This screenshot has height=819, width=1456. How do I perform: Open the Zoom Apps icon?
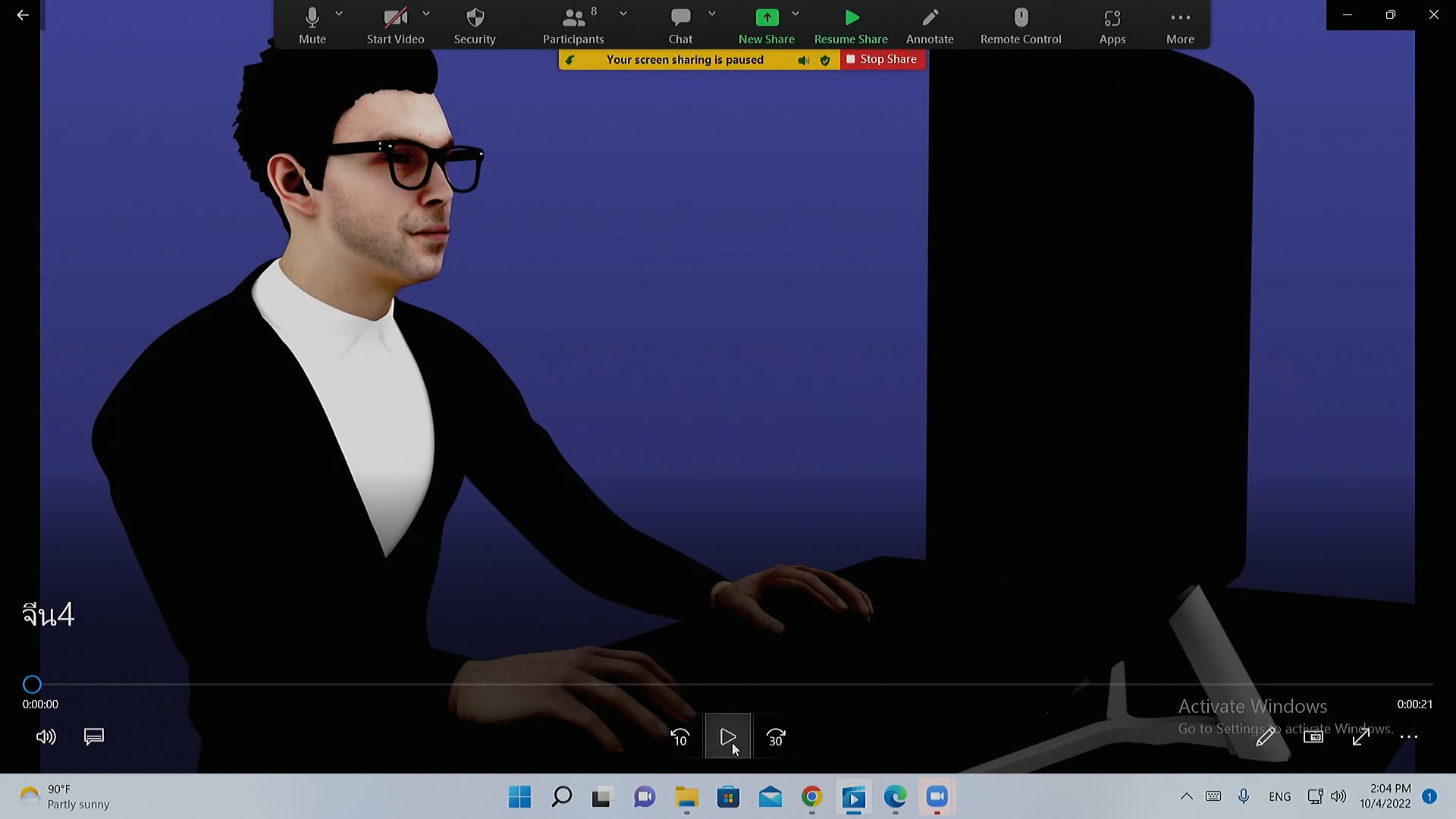click(1112, 18)
